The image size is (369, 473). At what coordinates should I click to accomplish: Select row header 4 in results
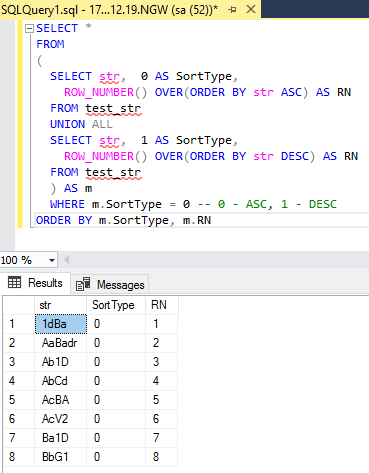click(x=19, y=381)
